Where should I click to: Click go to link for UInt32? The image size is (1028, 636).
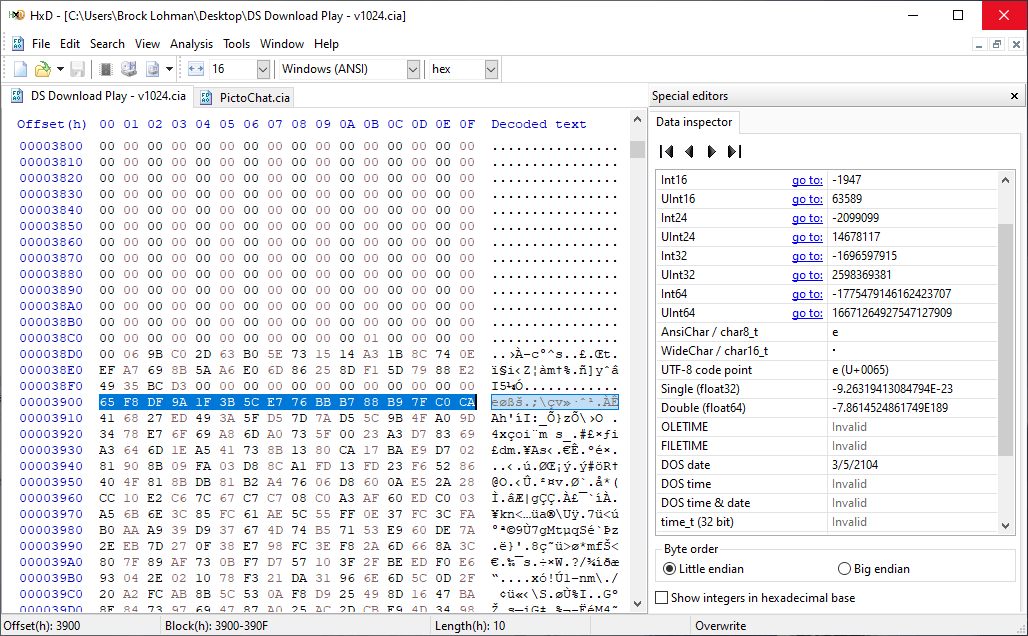pyautogui.click(x=807, y=275)
